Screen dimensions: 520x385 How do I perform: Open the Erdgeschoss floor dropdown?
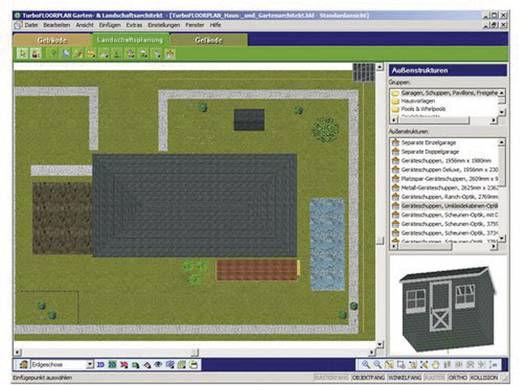click(x=89, y=365)
